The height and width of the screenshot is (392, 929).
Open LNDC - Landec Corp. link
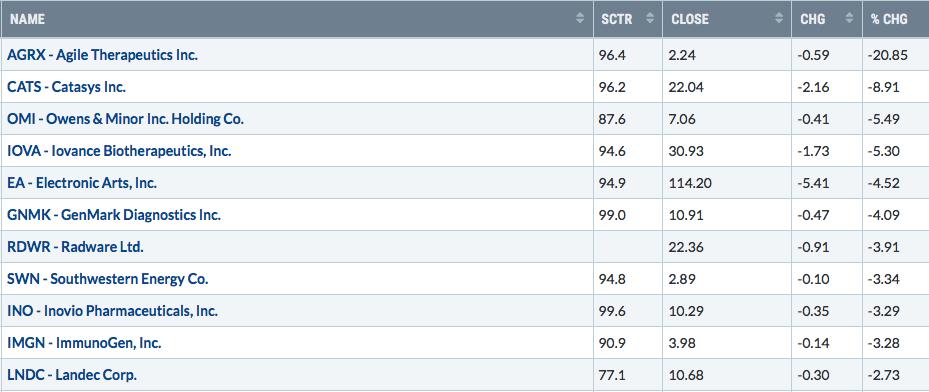coord(72,375)
